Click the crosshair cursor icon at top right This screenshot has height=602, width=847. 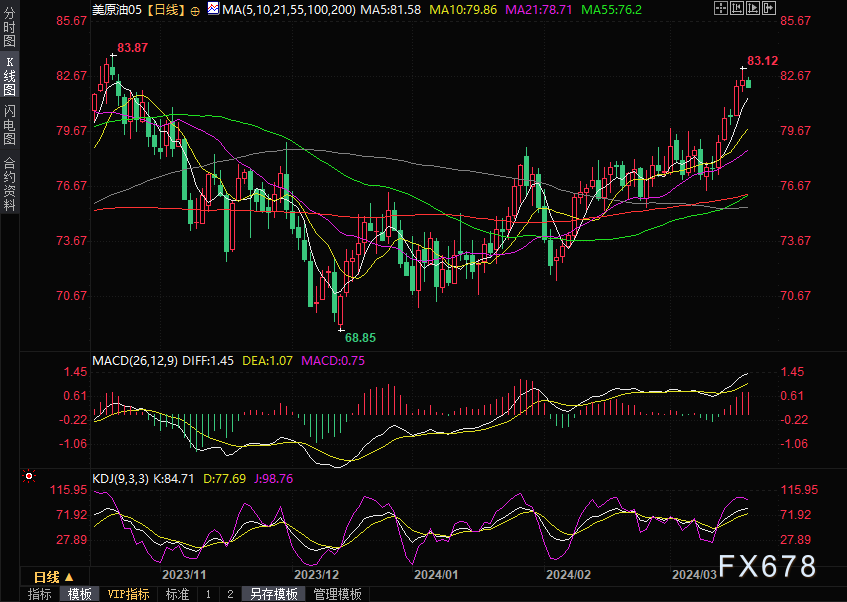click(x=721, y=8)
